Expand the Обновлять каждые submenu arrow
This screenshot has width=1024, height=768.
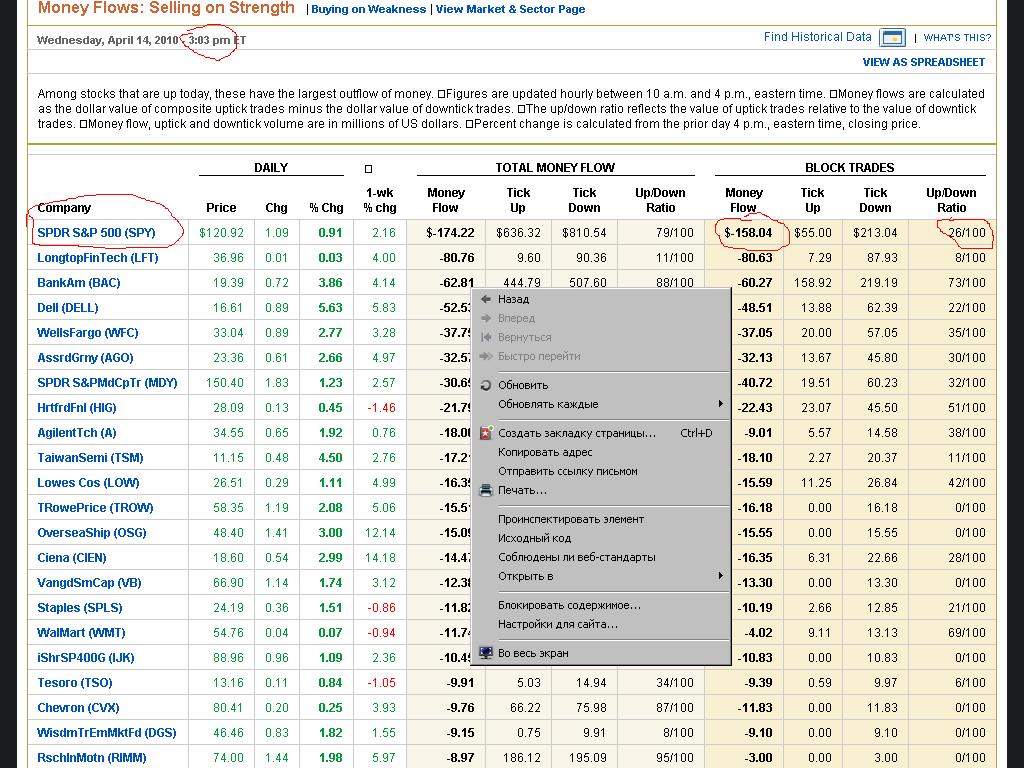point(719,404)
